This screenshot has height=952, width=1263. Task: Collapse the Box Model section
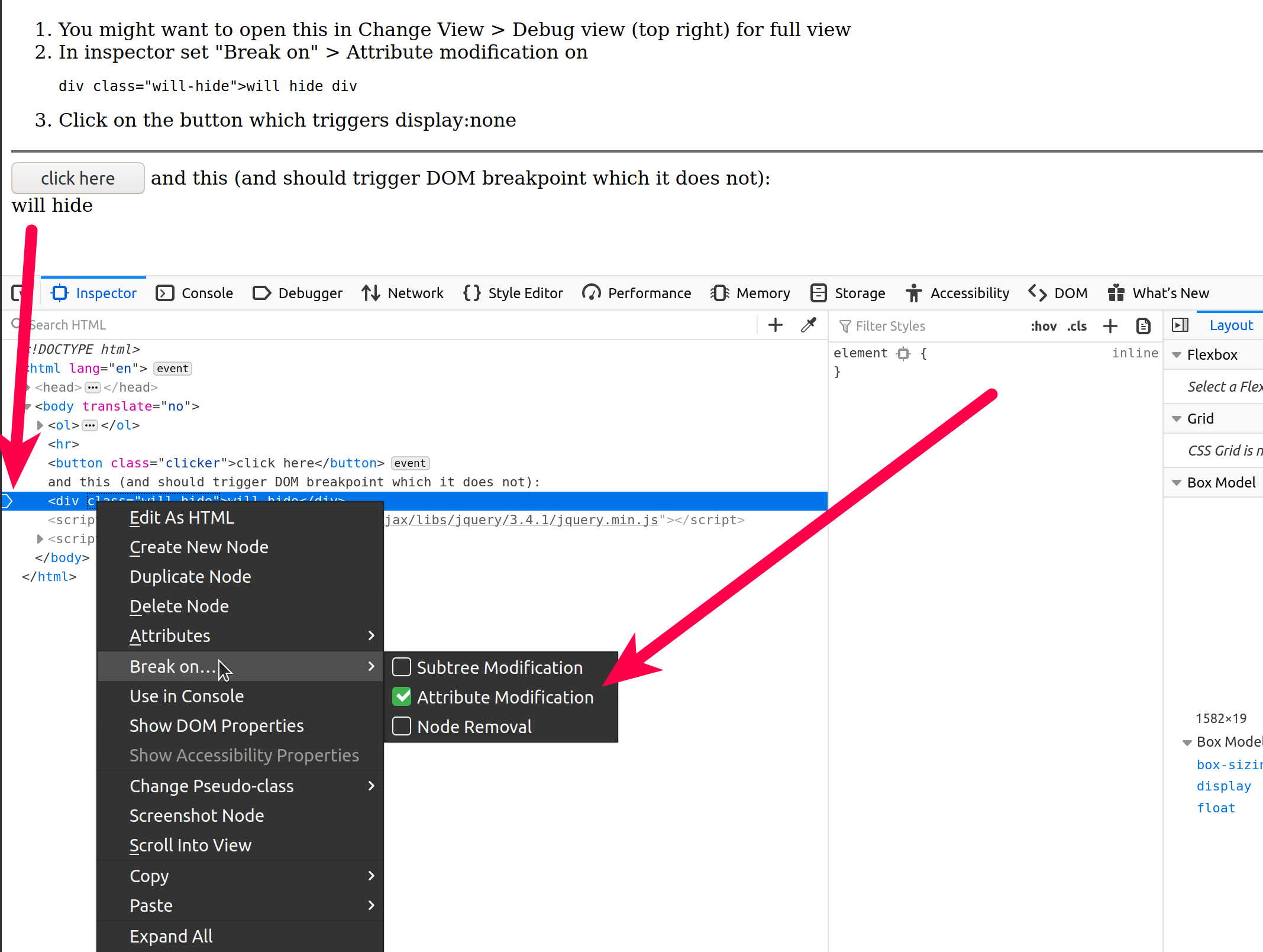(1177, 482)
